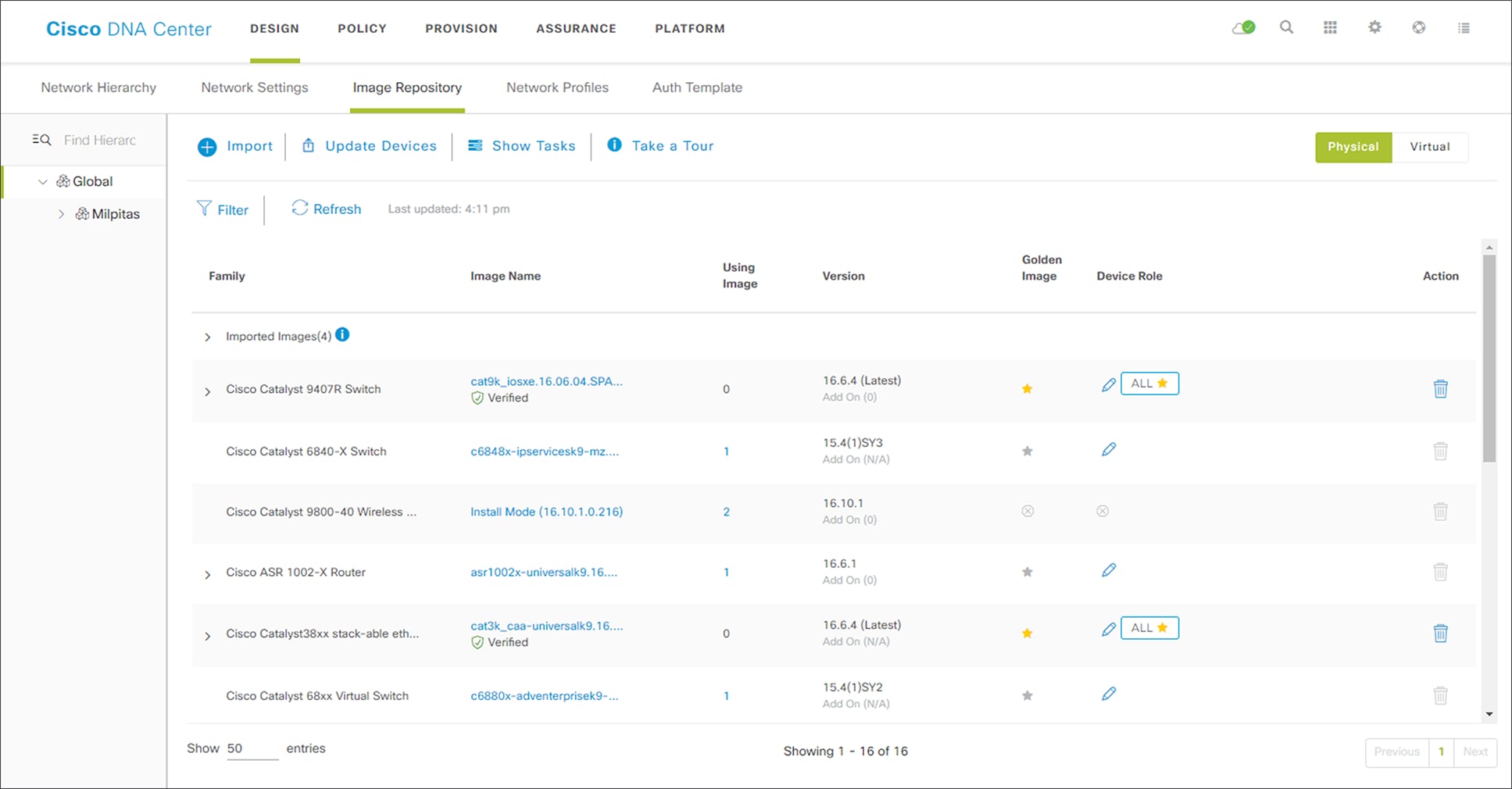The height and width of the screenshot is (789, 1512).
Task: Click the ALL role tag for Catalyst 9407R Switch
Action: click(x=1149, y=384)
